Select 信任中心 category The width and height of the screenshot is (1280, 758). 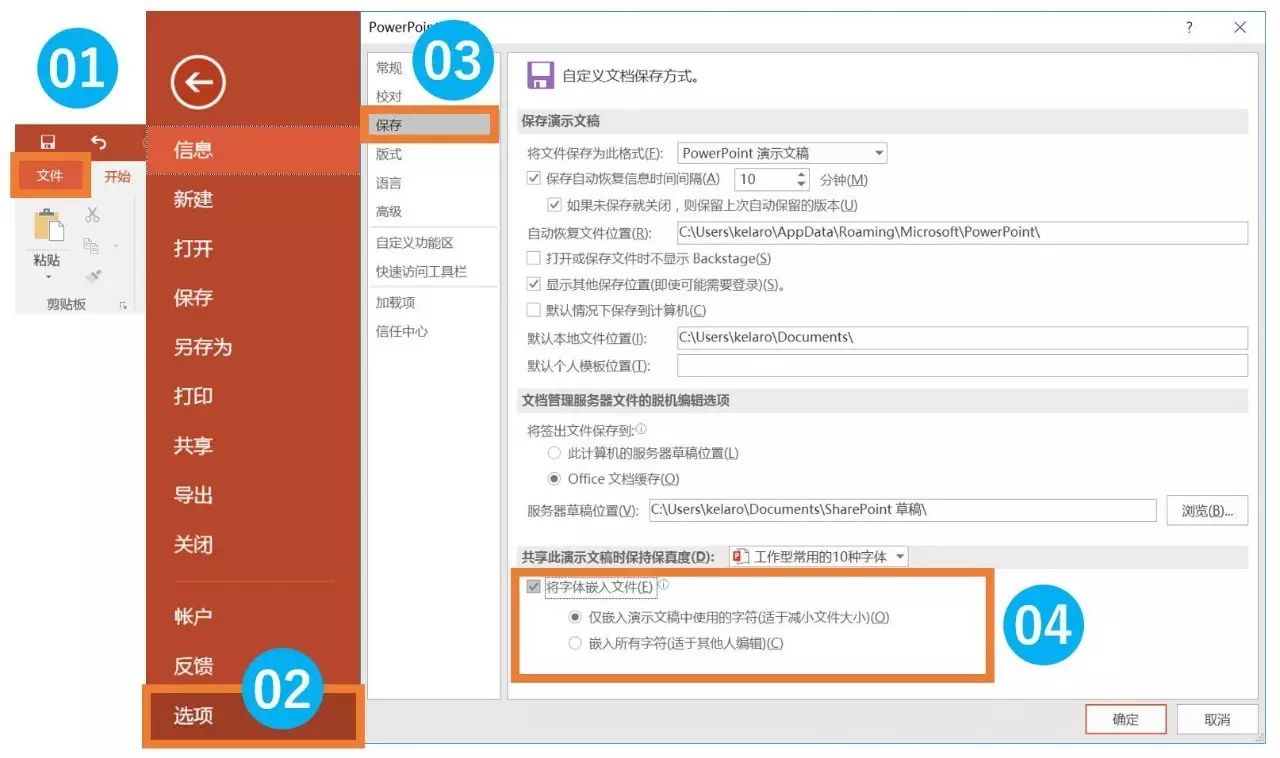[x=402, y=331]
